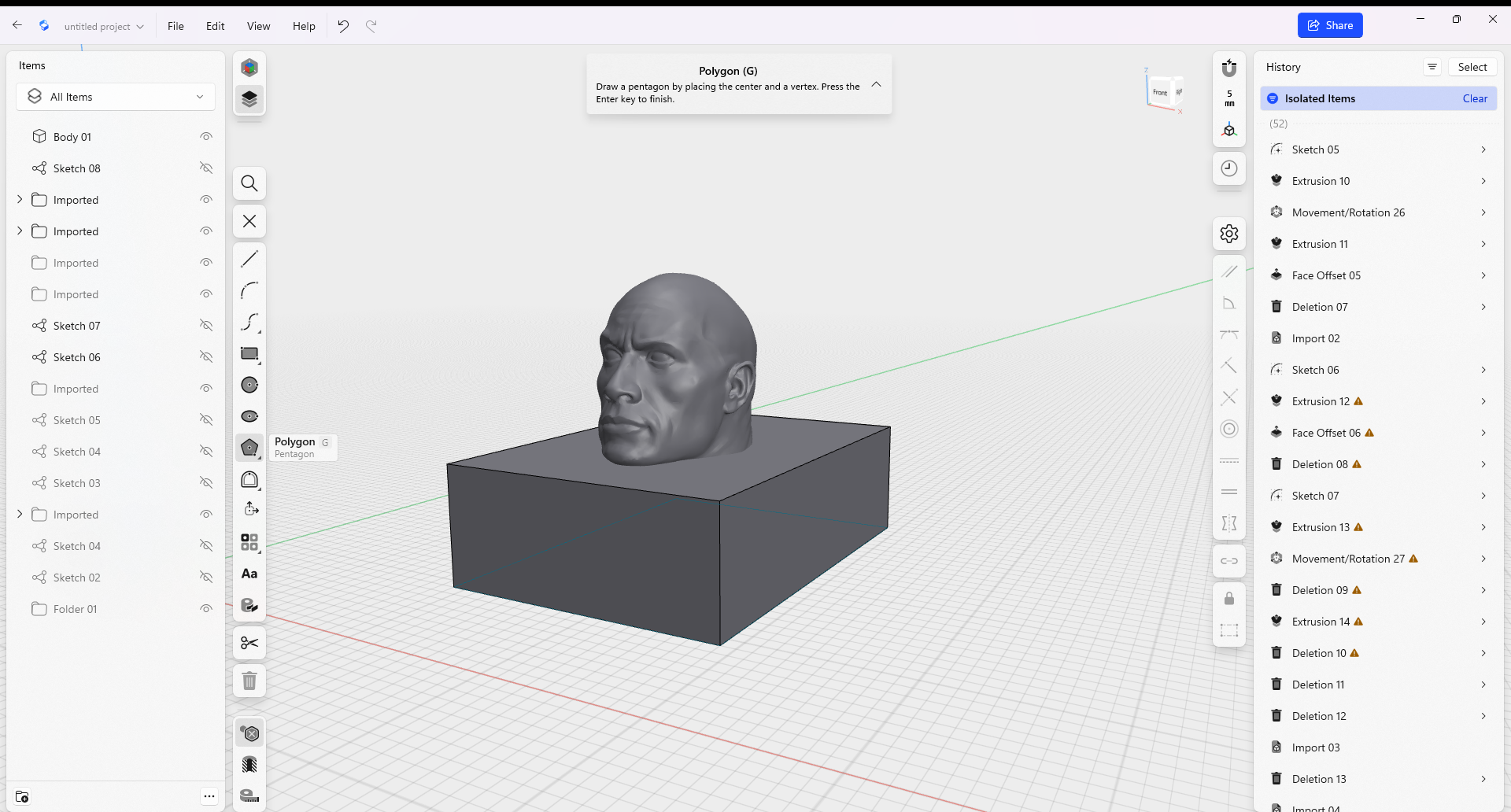Click the Share button
Image resolution: width=1511 pixels, height=812 pixels.
click(x=1330, y=25)
